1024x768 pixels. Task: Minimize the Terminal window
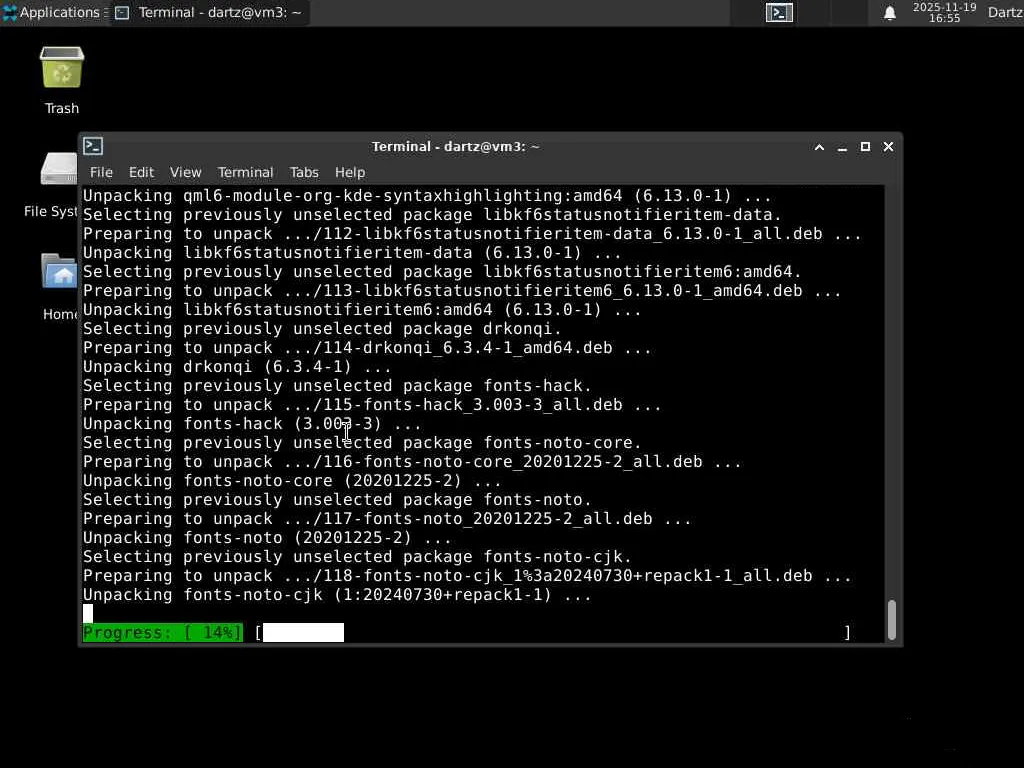pos(842,147)
